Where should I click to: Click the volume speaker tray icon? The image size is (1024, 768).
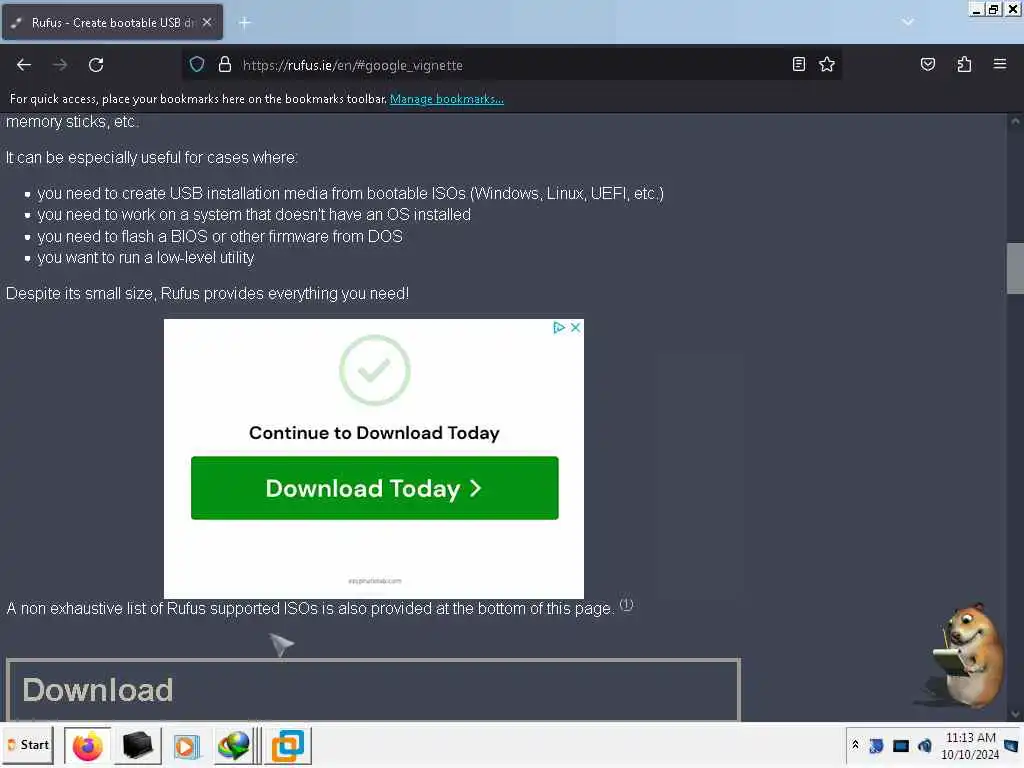tap(924, 746)
